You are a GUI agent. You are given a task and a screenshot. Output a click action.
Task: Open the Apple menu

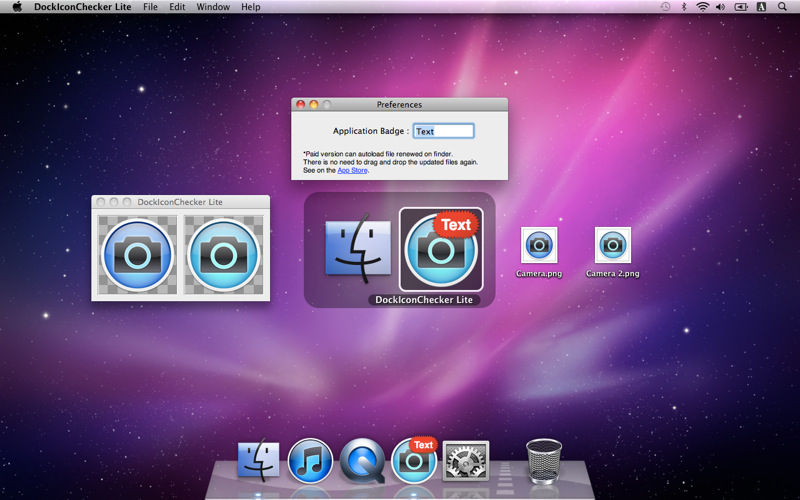17,7
